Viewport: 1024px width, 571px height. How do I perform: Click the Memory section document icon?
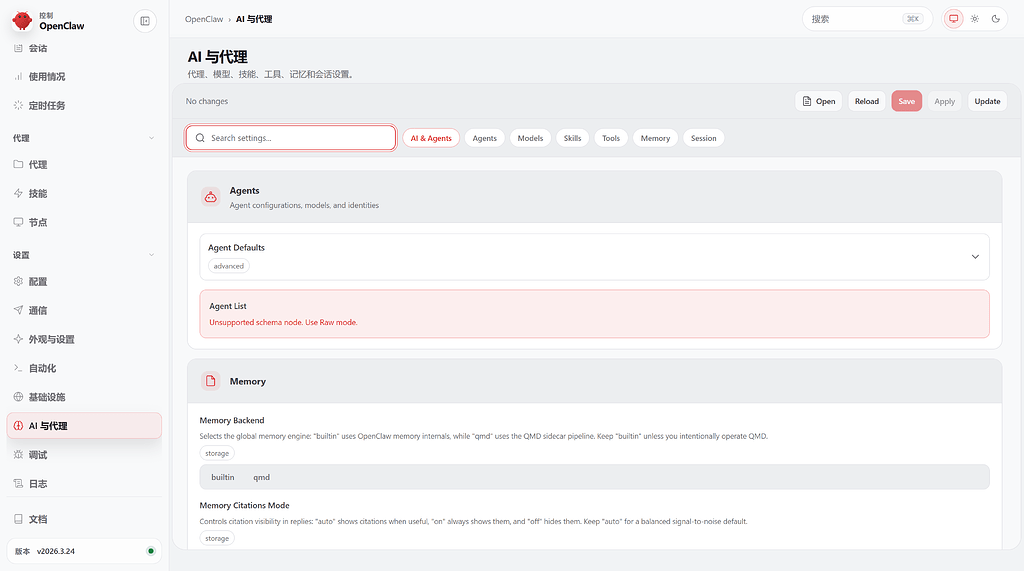point(210,381)
